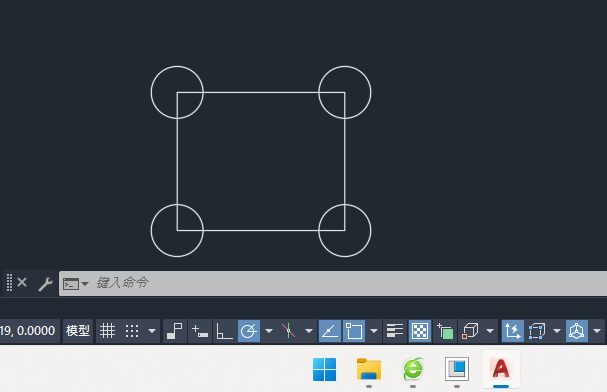This screenshot has width=607, height=392.
Task: Click the infer constraints status icon
Action: pyautogui.click(x=175, y=331)
